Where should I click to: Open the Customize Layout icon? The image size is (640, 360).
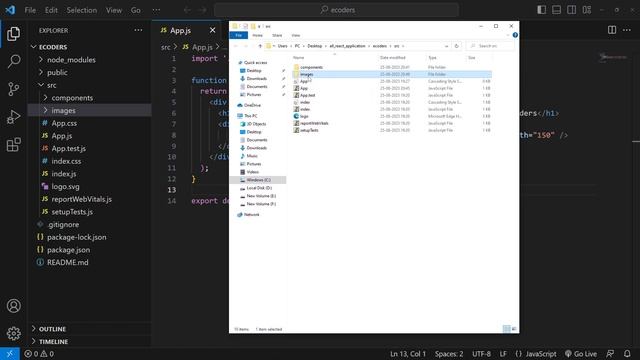[587, 10]
